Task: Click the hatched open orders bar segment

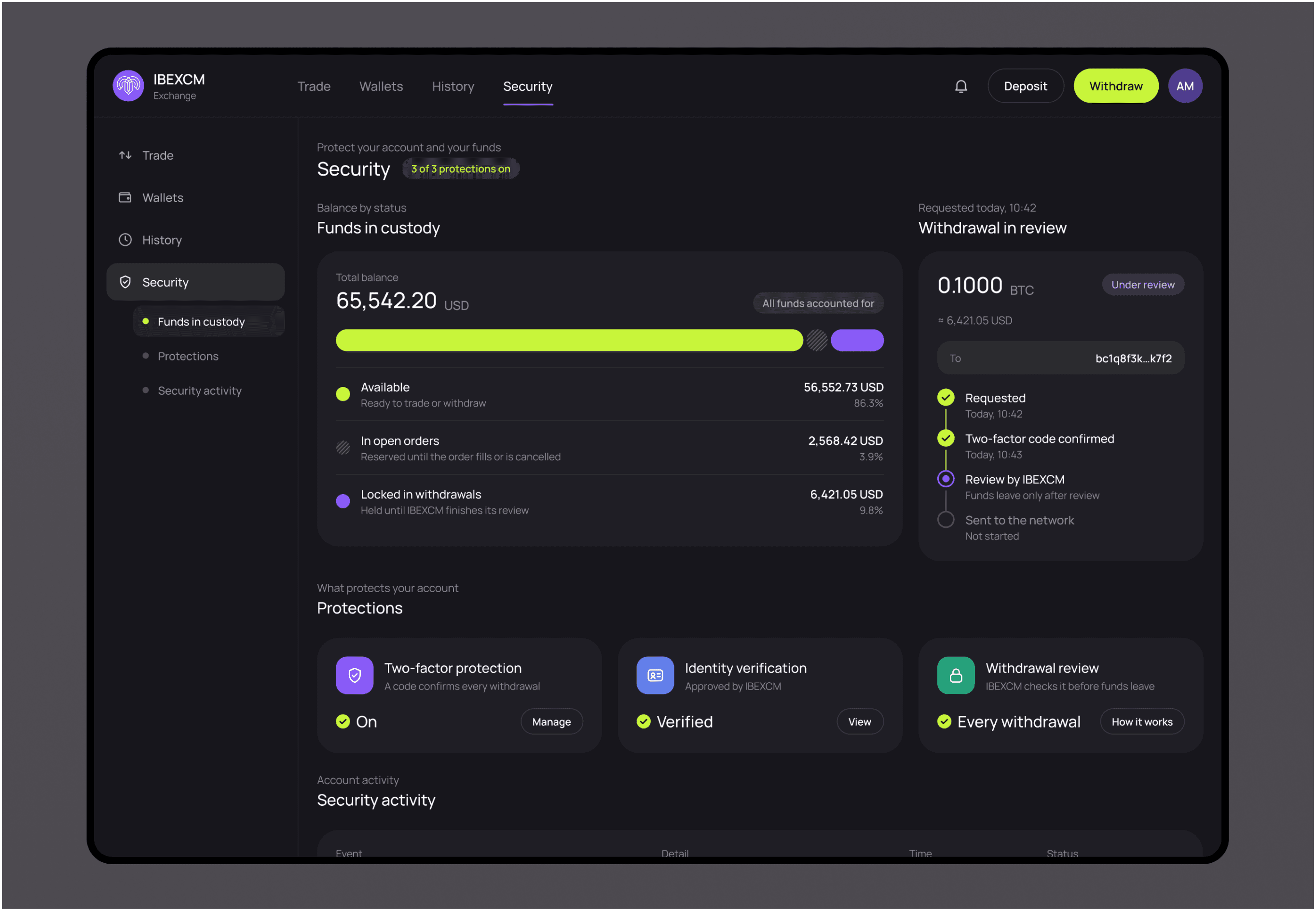Action: pyautogui.click(x=817, y=340)
